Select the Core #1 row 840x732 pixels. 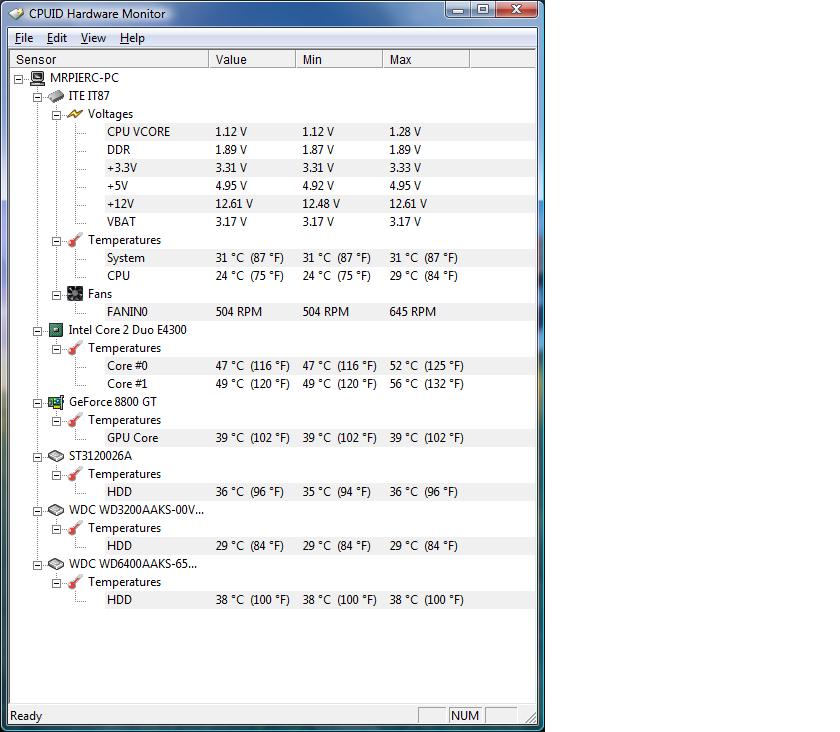320,384
